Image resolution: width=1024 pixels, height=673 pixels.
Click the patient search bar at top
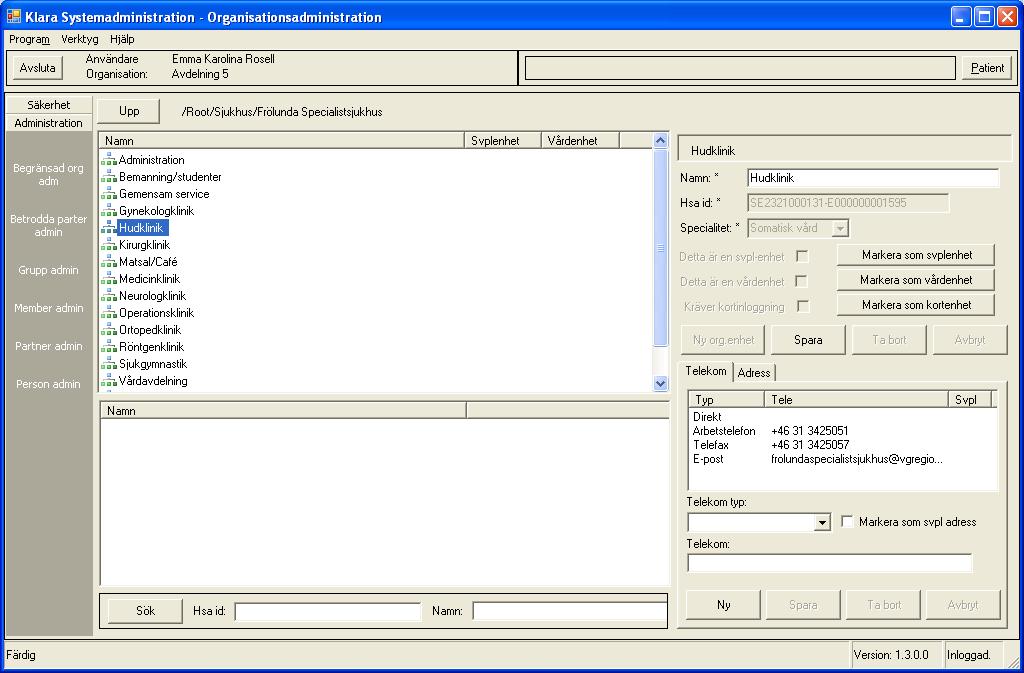741,68
